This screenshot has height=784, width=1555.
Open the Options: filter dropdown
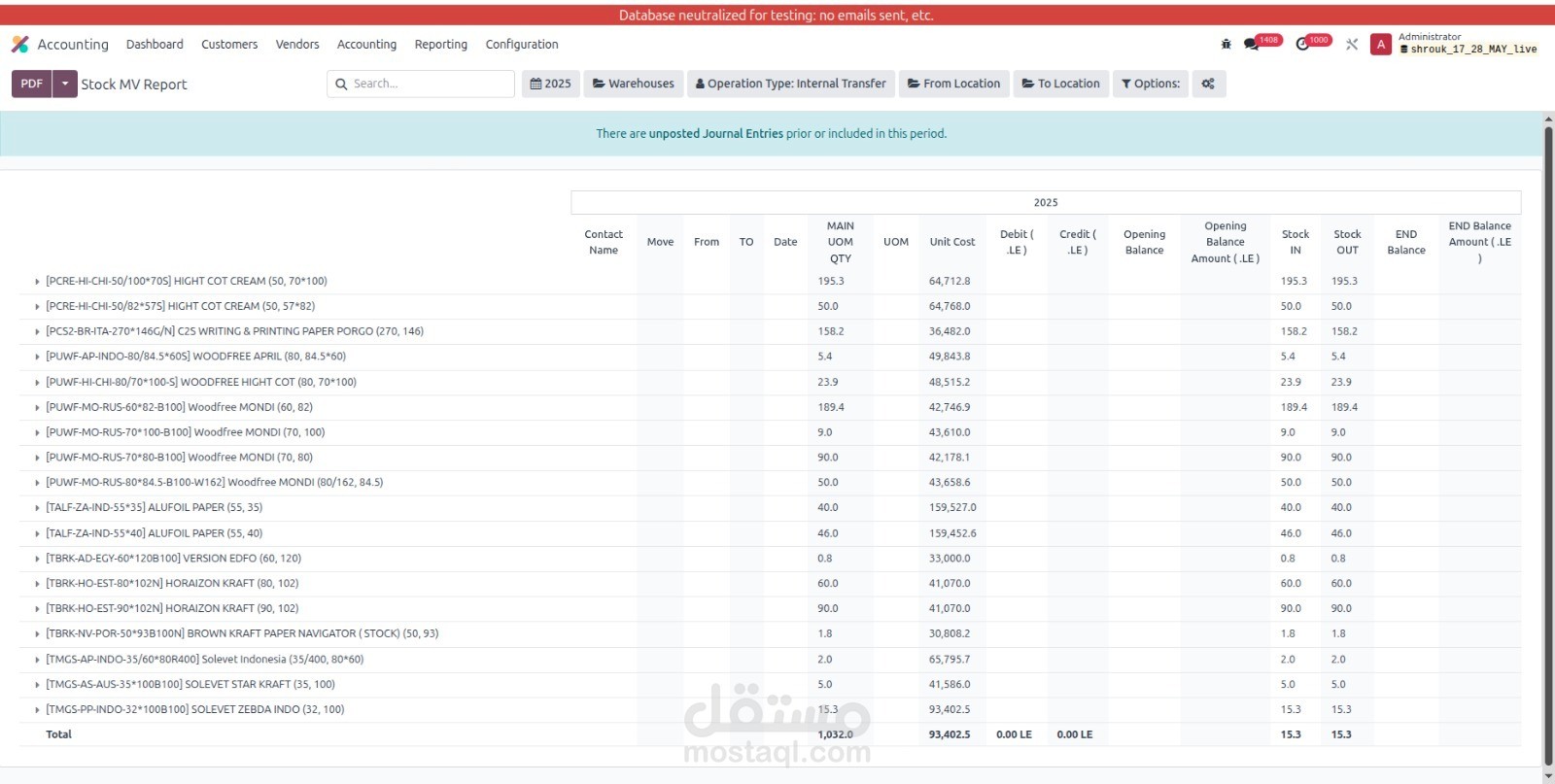(x=1151, y=84)
